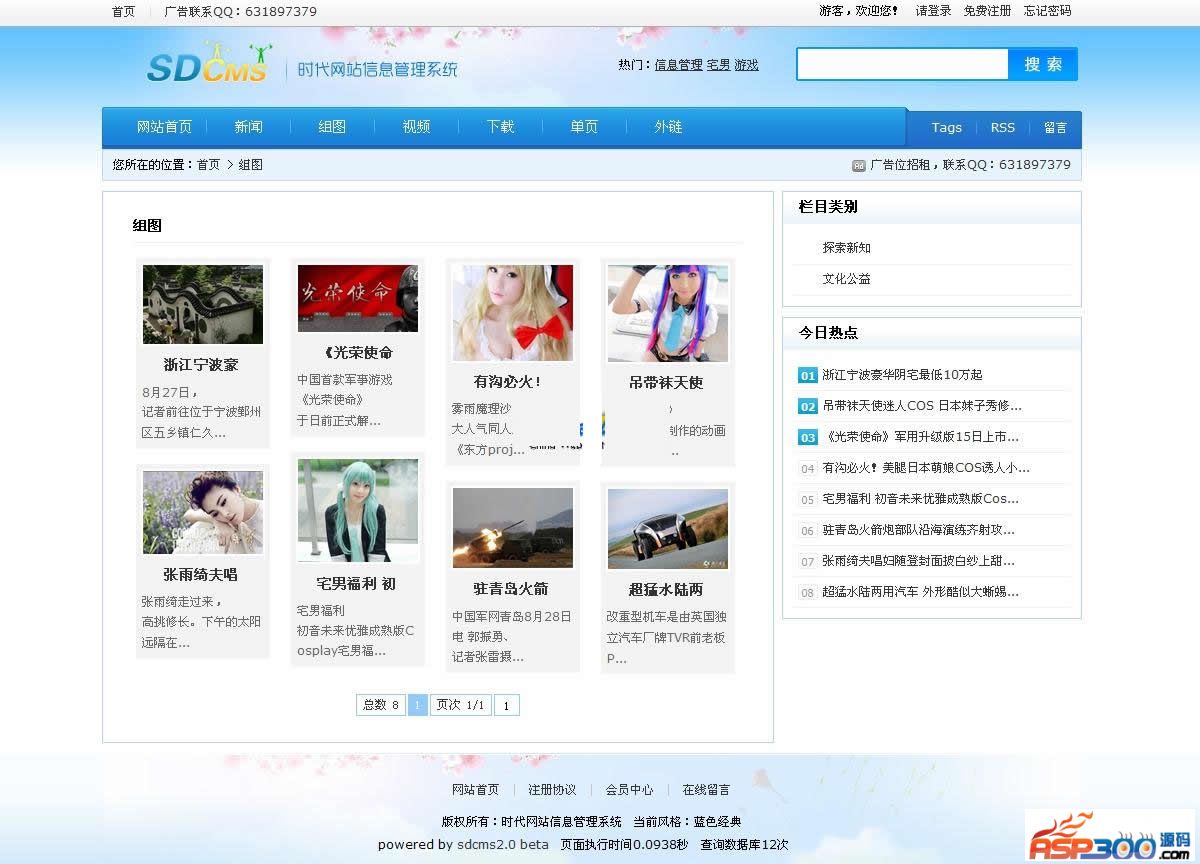The width and height of the screenshot is (1200, 864).
Task: Select 文化公益 category
Action: click(847, 279)
